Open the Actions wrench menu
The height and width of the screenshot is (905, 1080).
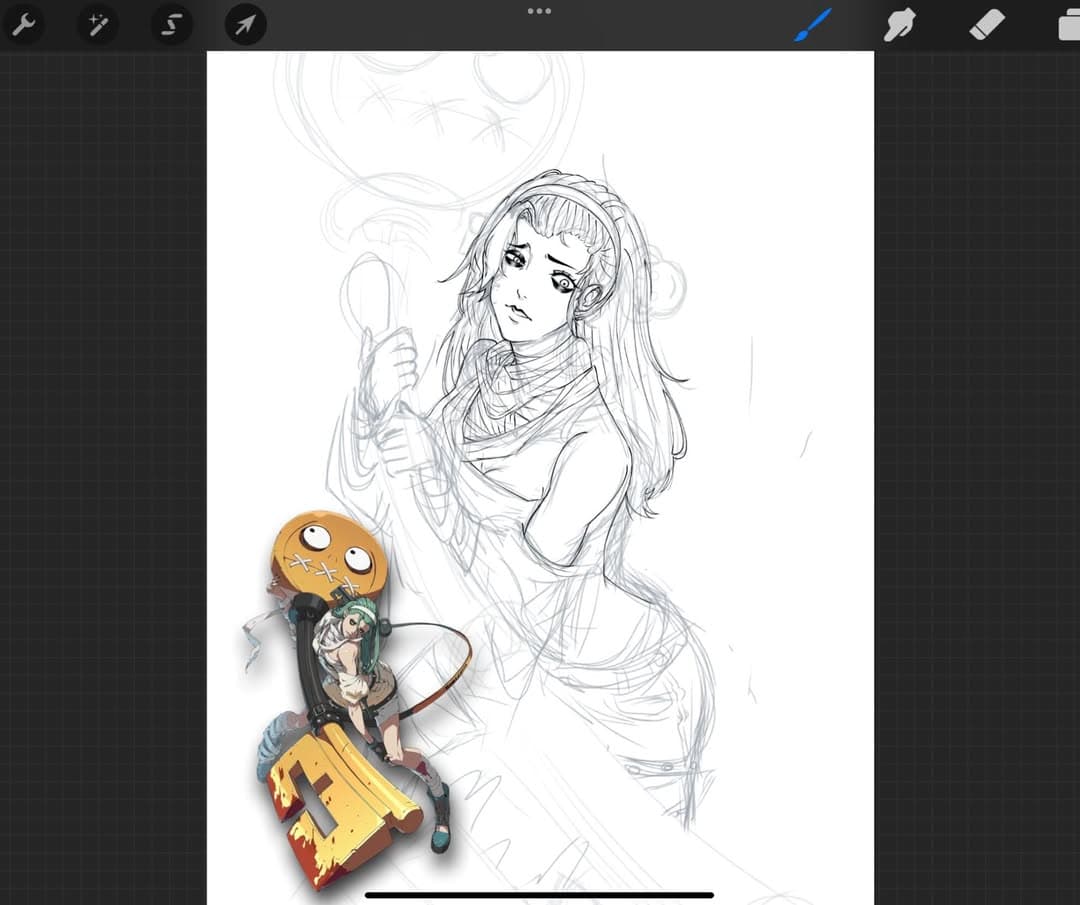pos(24,25)
